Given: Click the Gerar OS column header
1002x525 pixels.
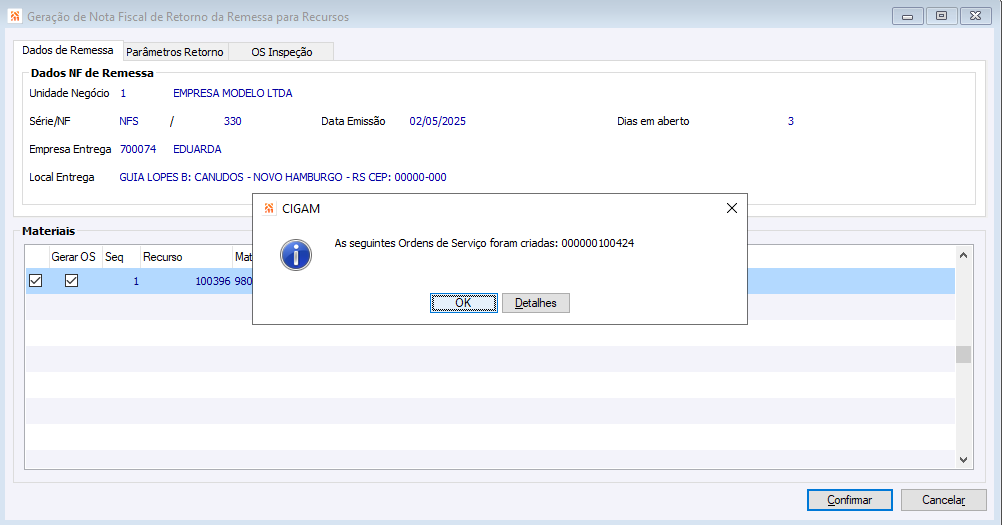Looking at the screenshot, I should click(x=73, y=257).
